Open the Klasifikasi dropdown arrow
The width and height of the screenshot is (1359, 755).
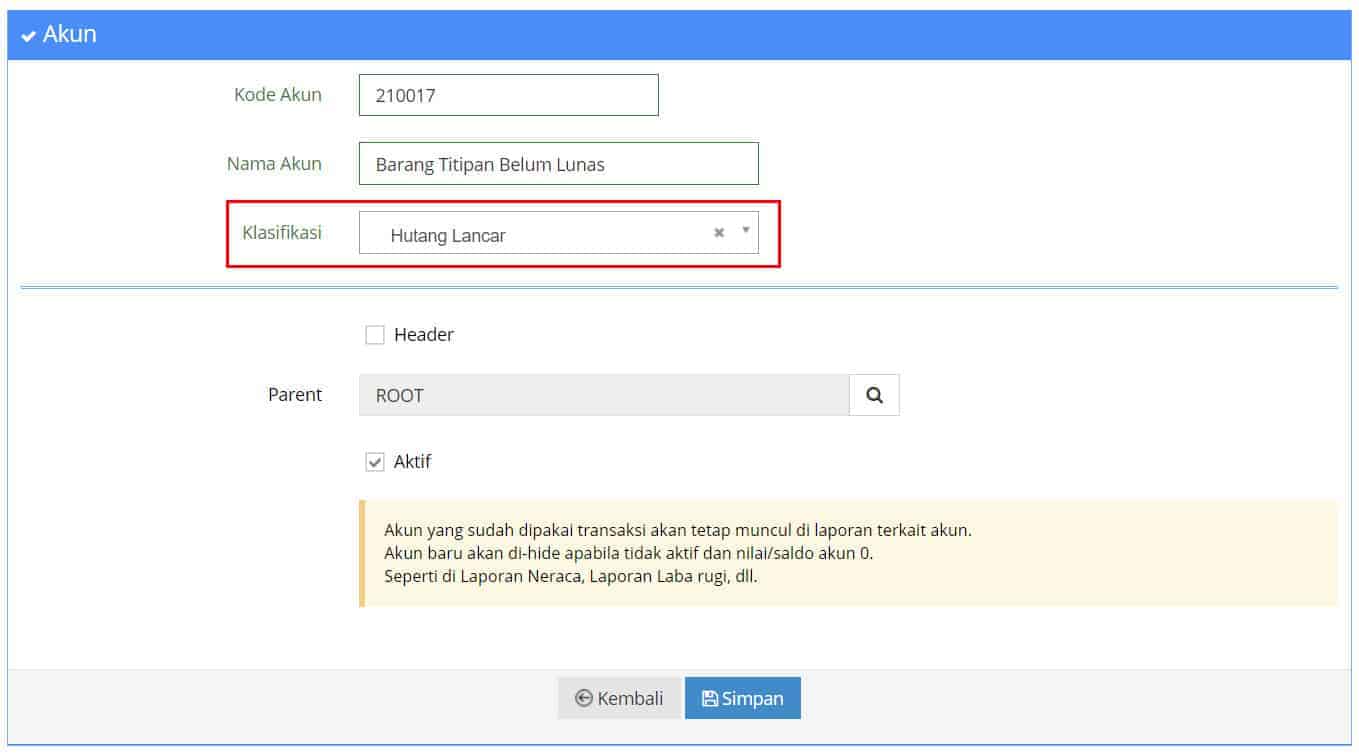tap(745, 231)
